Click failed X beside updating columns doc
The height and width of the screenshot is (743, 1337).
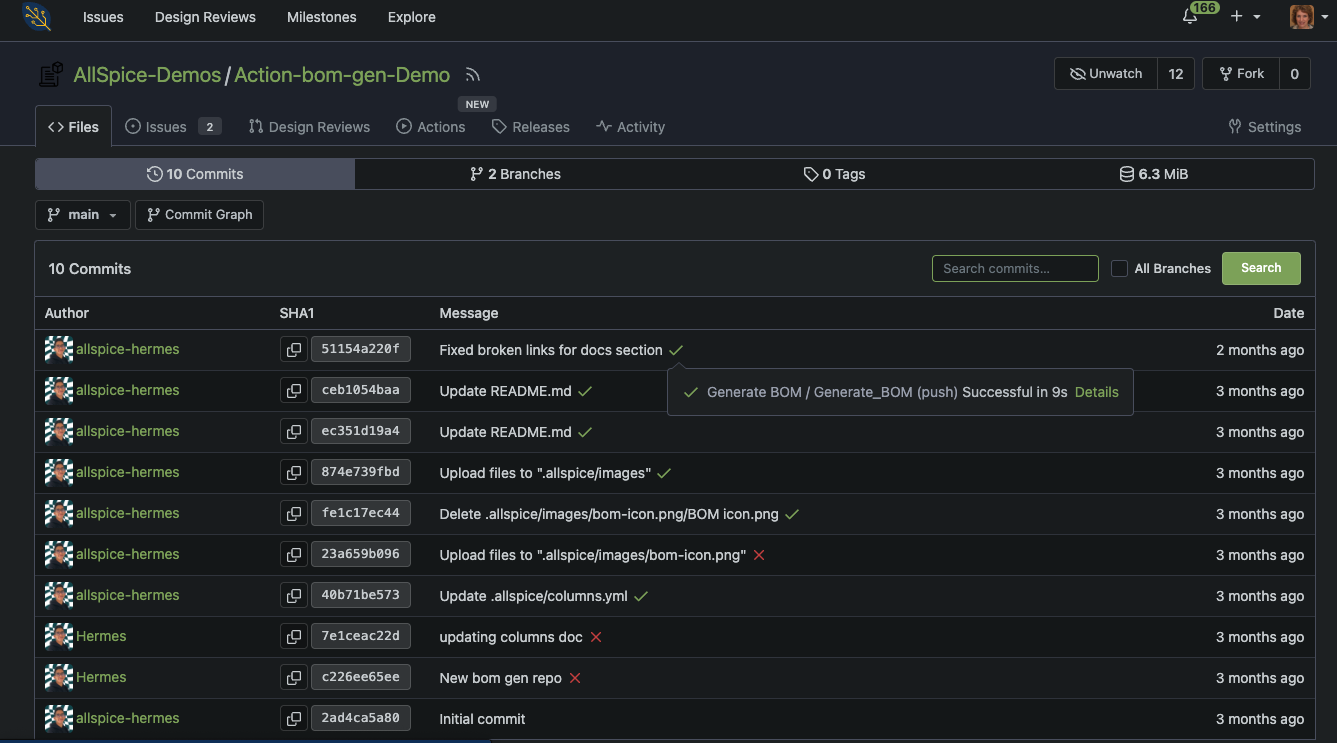(x=596, y=637)
